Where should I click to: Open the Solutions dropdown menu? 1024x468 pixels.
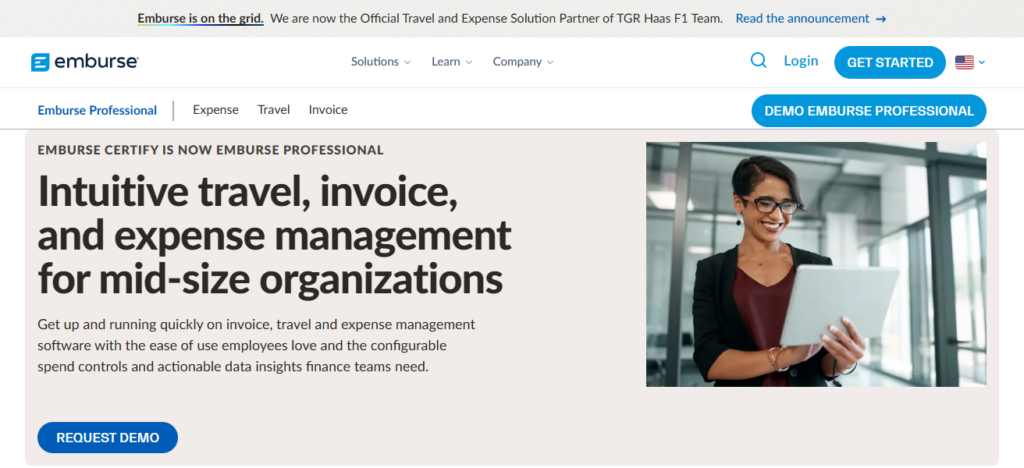click(381, 62)
